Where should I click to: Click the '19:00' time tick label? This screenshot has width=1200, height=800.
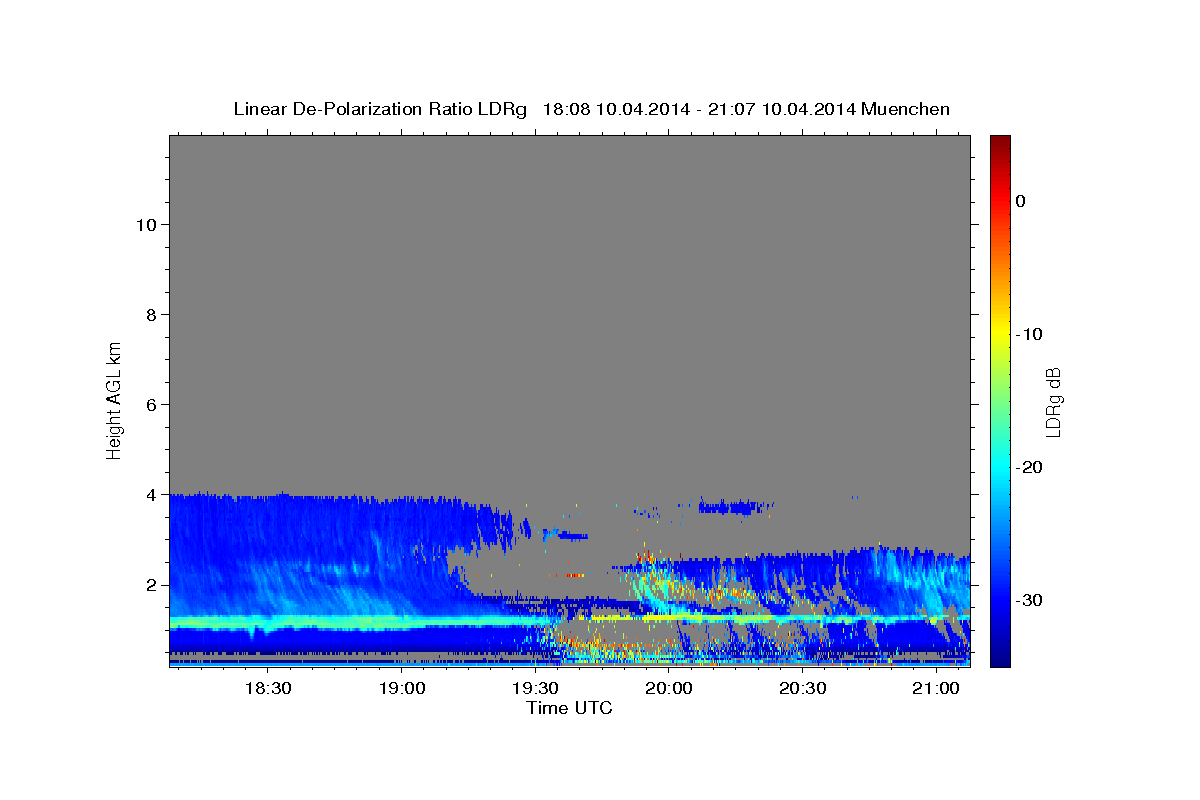(x=402, y=688)
